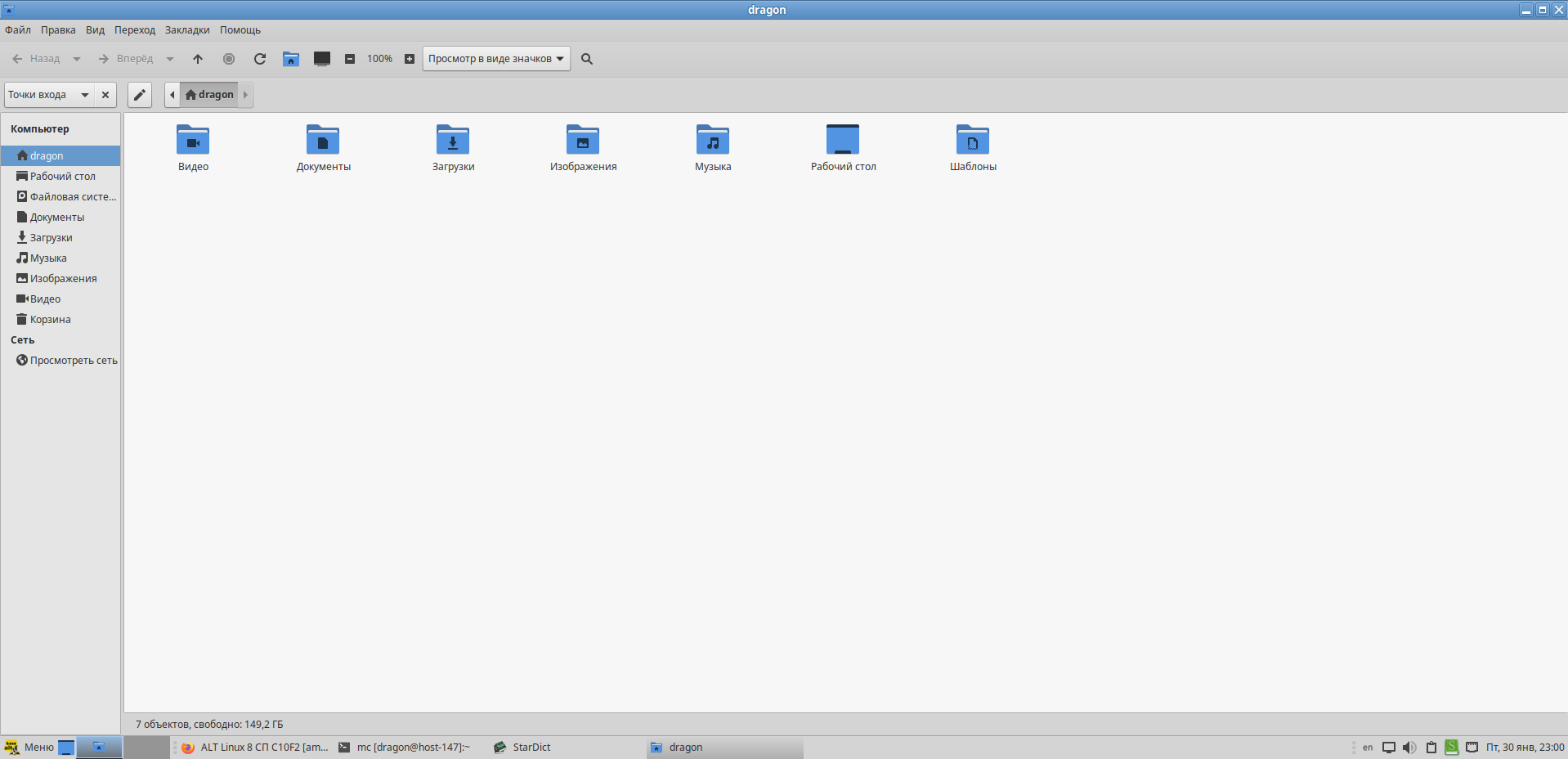This screenshot has width=1568, height=759.
Task: Zoom in with the plus icon
Action: [x=410, y=59]
